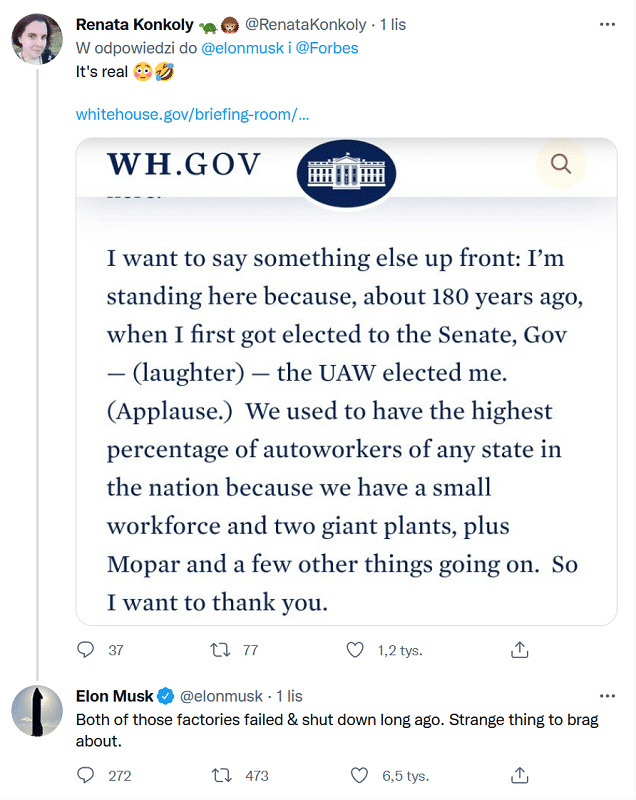This screenshot has height=800, width=636.
Task: Open Elon Musk's profile avatar
Action: pos(37,710)
